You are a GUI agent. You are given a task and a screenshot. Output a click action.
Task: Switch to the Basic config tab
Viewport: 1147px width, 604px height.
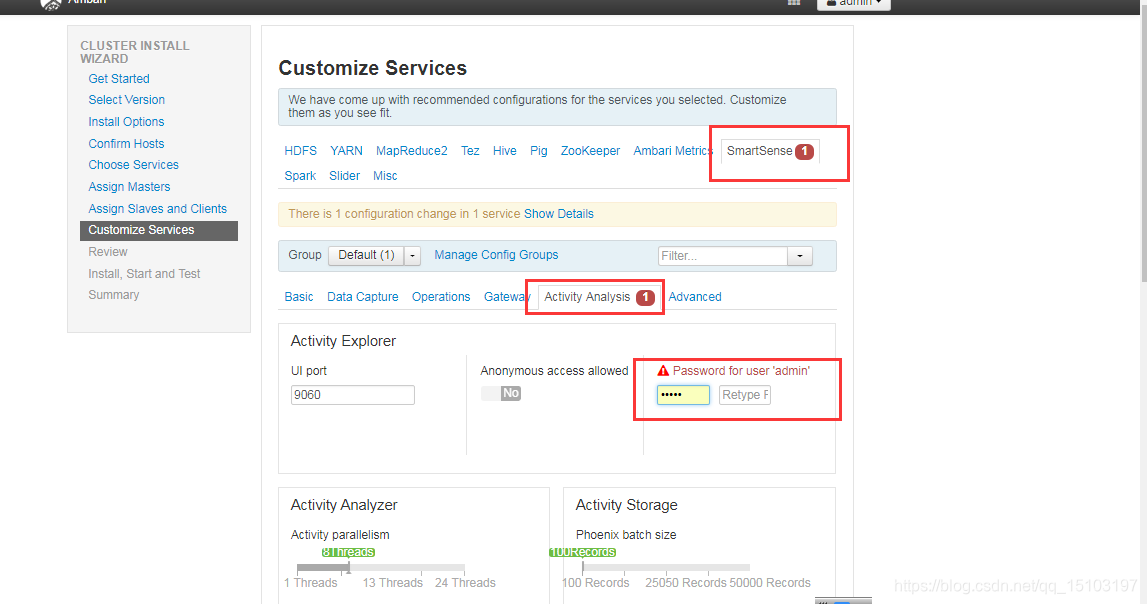coord(298,297)
